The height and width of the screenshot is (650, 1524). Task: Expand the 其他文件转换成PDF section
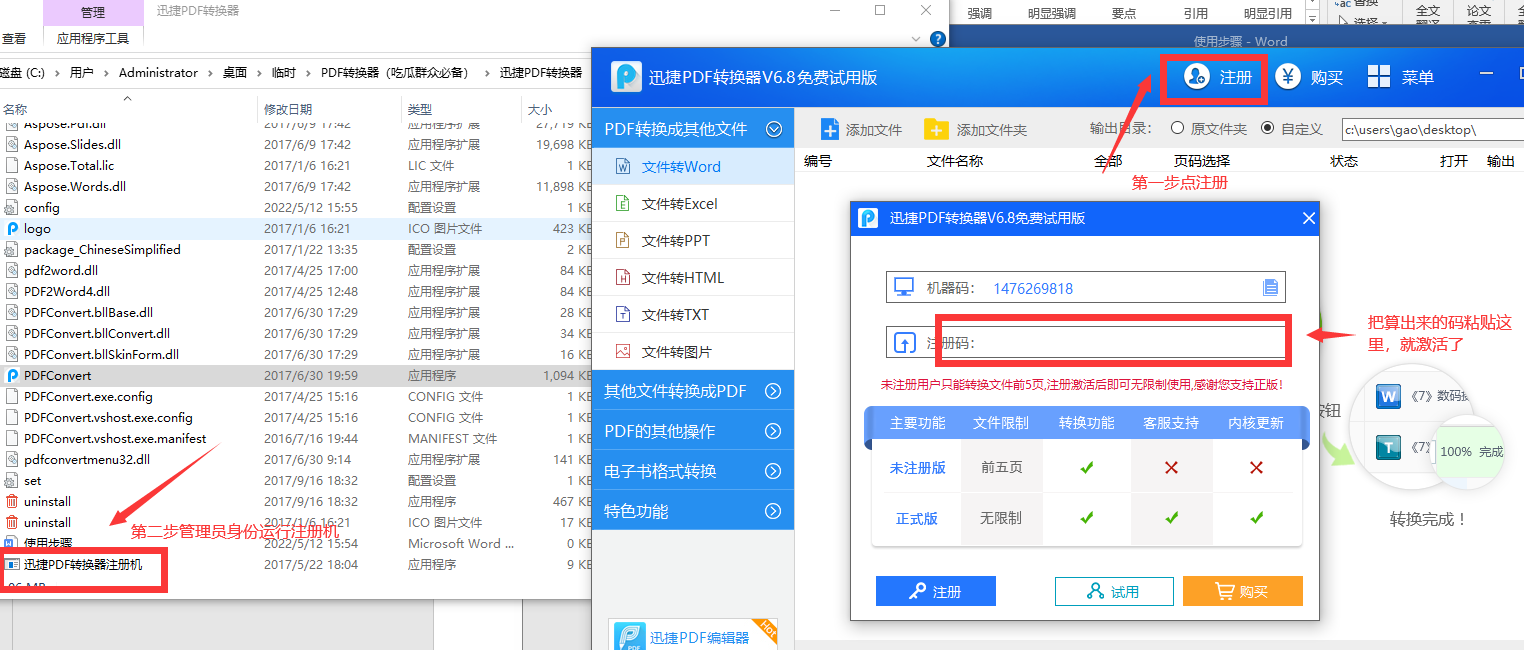pos(773,391)
